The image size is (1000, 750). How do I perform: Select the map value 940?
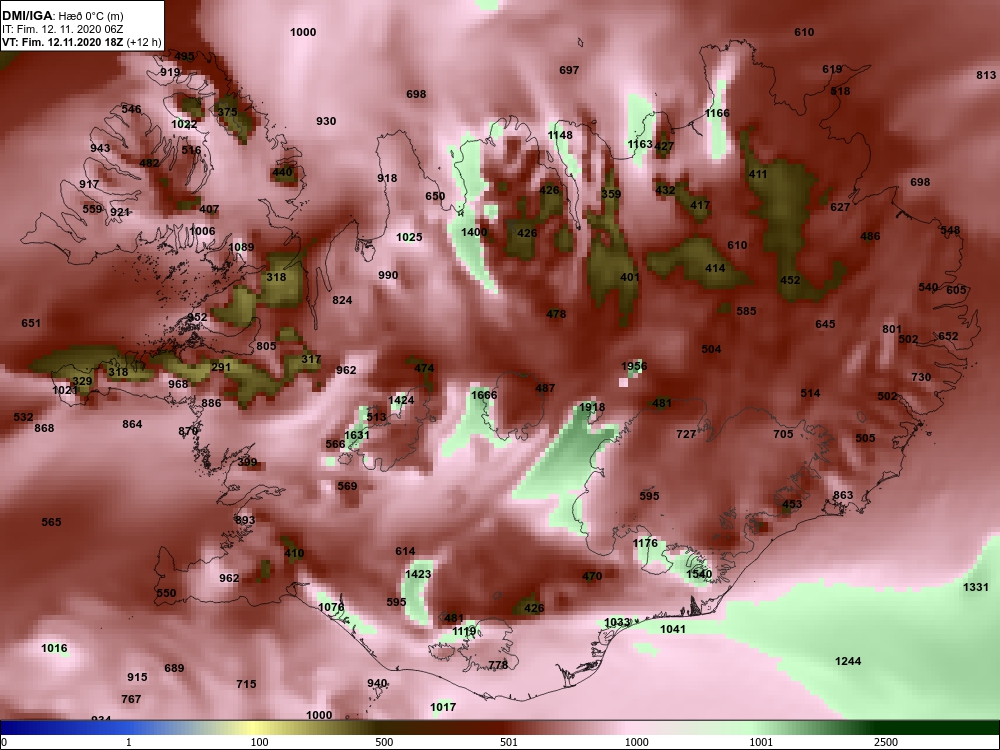click(x=377, y=683)
